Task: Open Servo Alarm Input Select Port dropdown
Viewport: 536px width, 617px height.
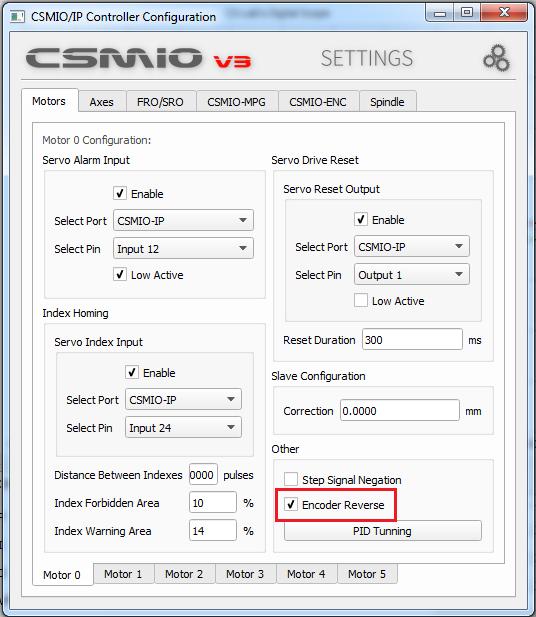Action: coord(183,220)
